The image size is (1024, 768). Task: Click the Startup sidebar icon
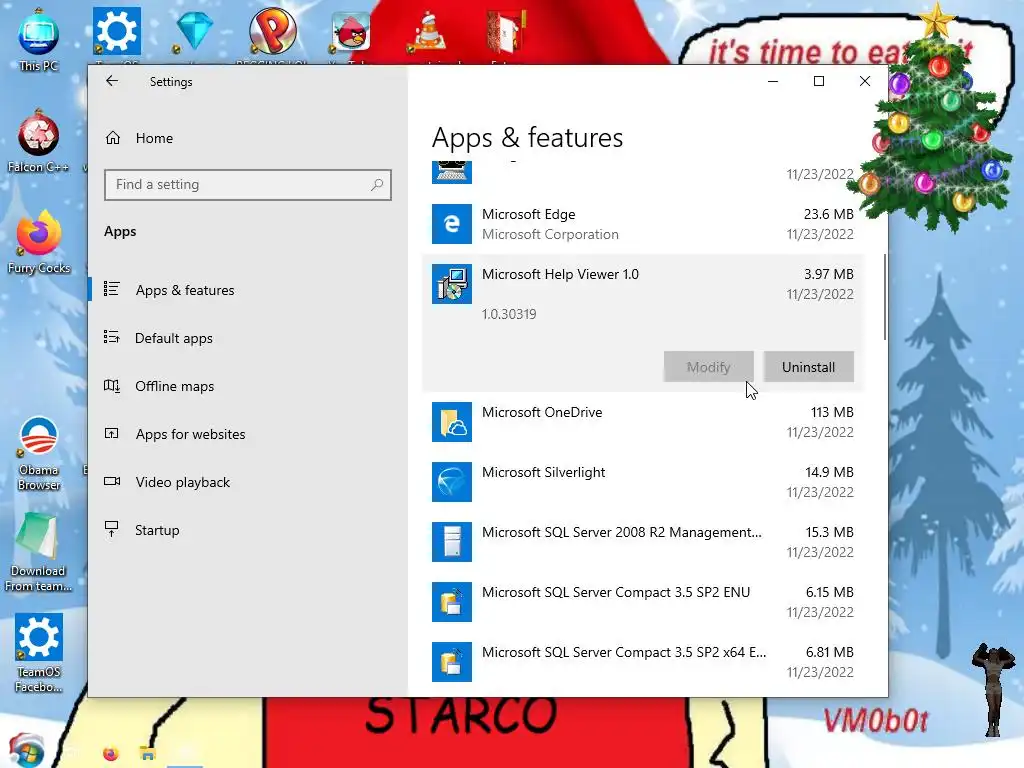tap(112, 529)
